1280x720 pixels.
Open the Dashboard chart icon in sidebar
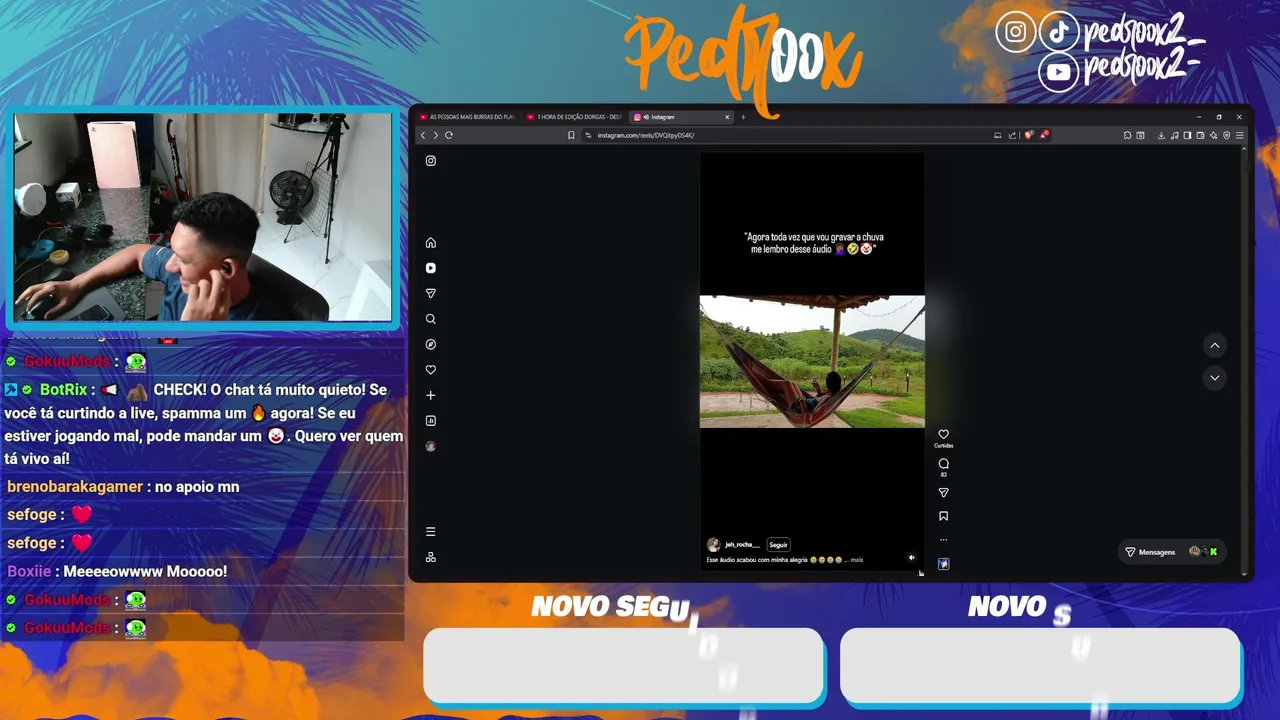431,421
